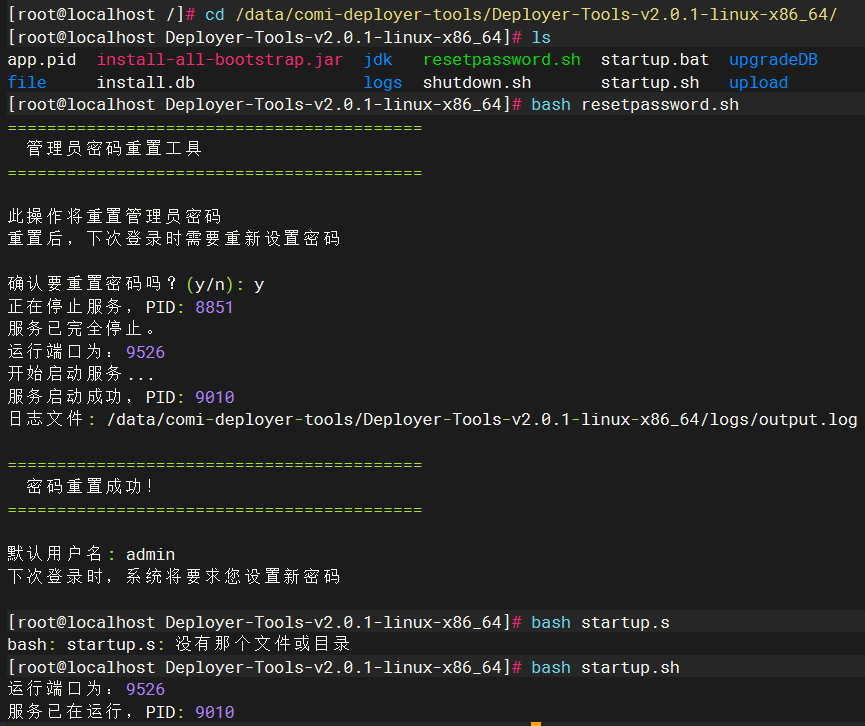Click the 管理员密码重置工具 title line
Viewport: 865px width, 726px height.
115,149
